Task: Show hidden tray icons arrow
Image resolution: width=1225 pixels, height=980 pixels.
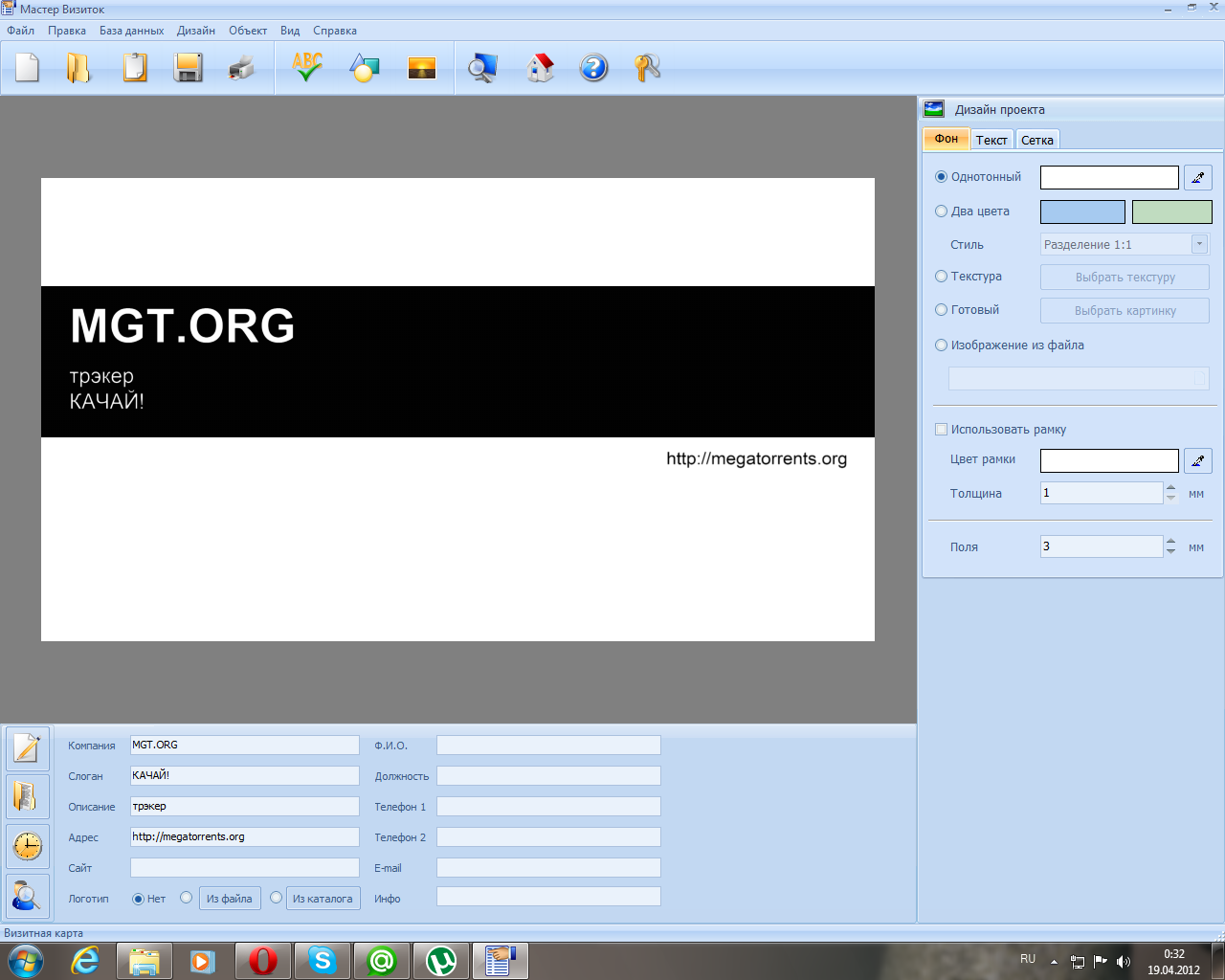Action: pos(1054,962)
